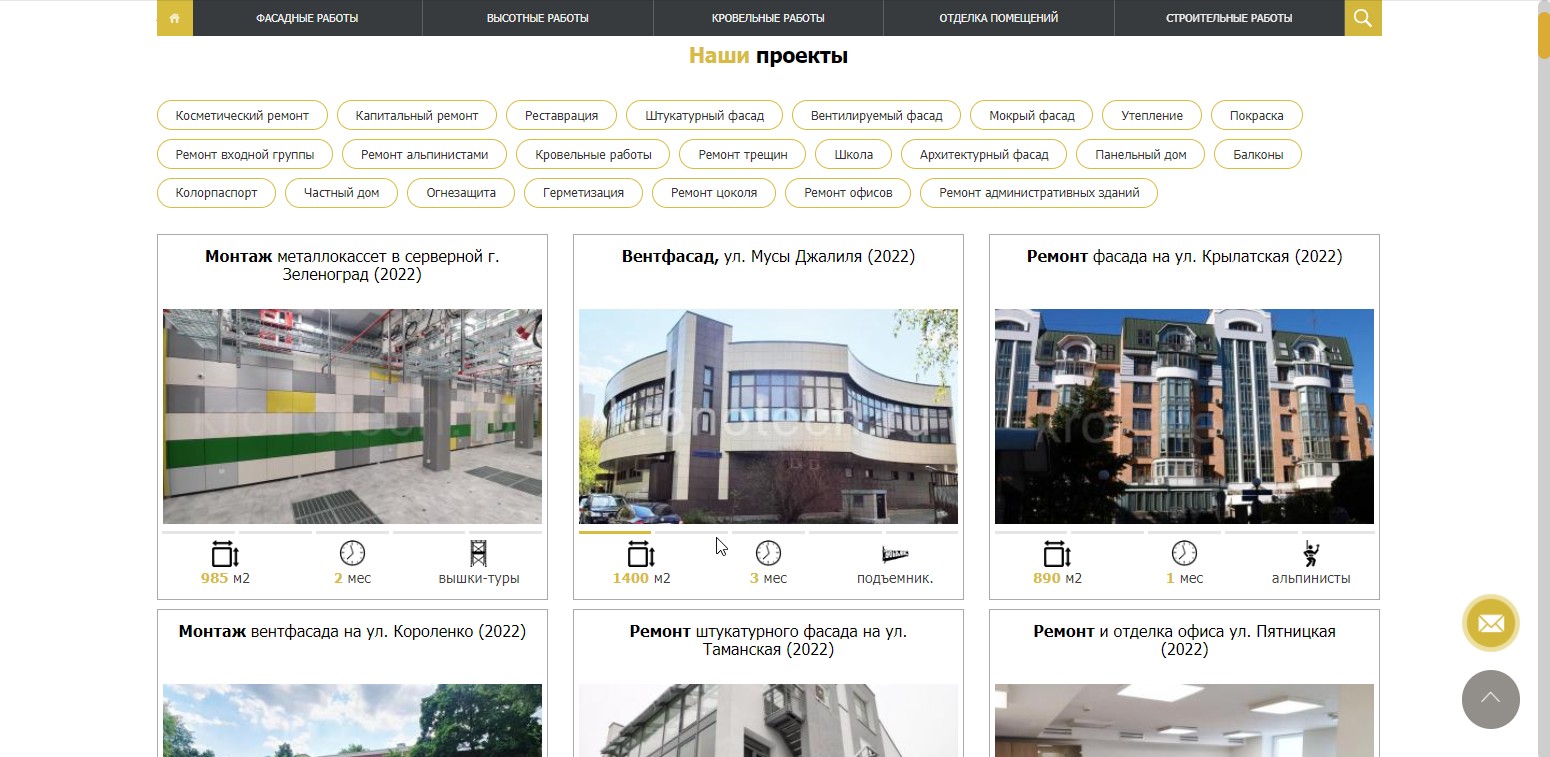Screen dimensions: 1550x757
Task: View the server room metal cassette photo
Action: click(352, 416)
